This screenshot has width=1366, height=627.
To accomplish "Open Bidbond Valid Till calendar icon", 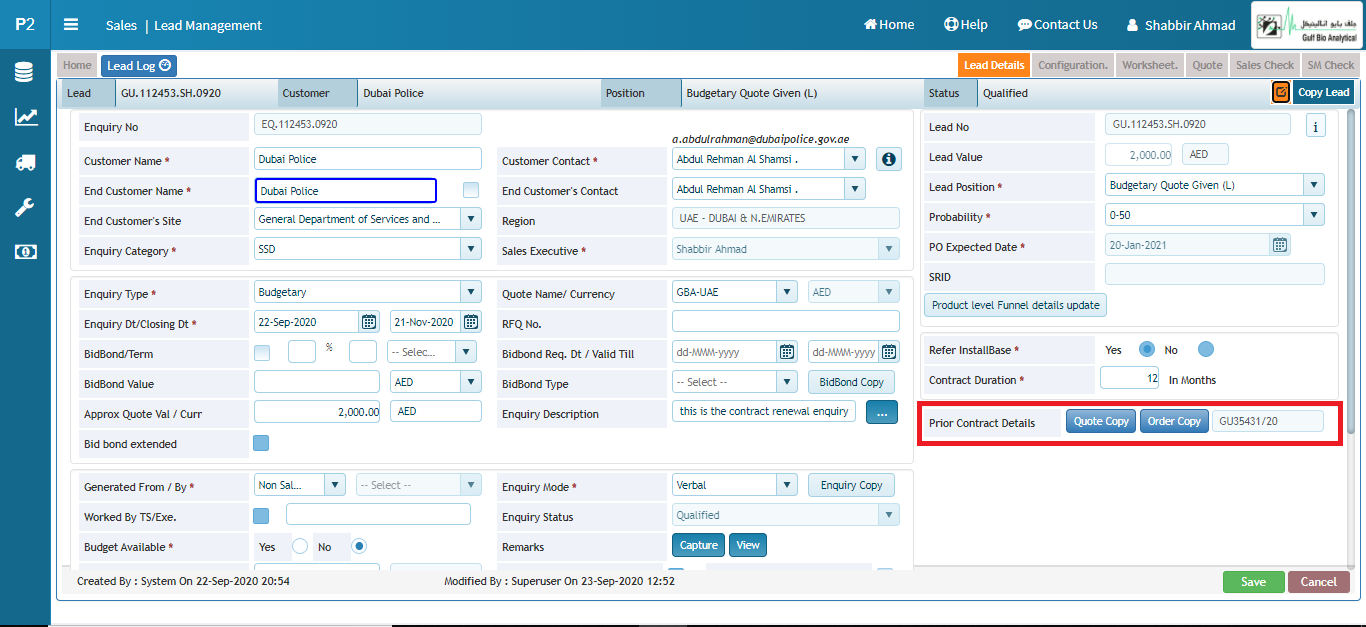I will pyautogui.click(x=887, y=352).
